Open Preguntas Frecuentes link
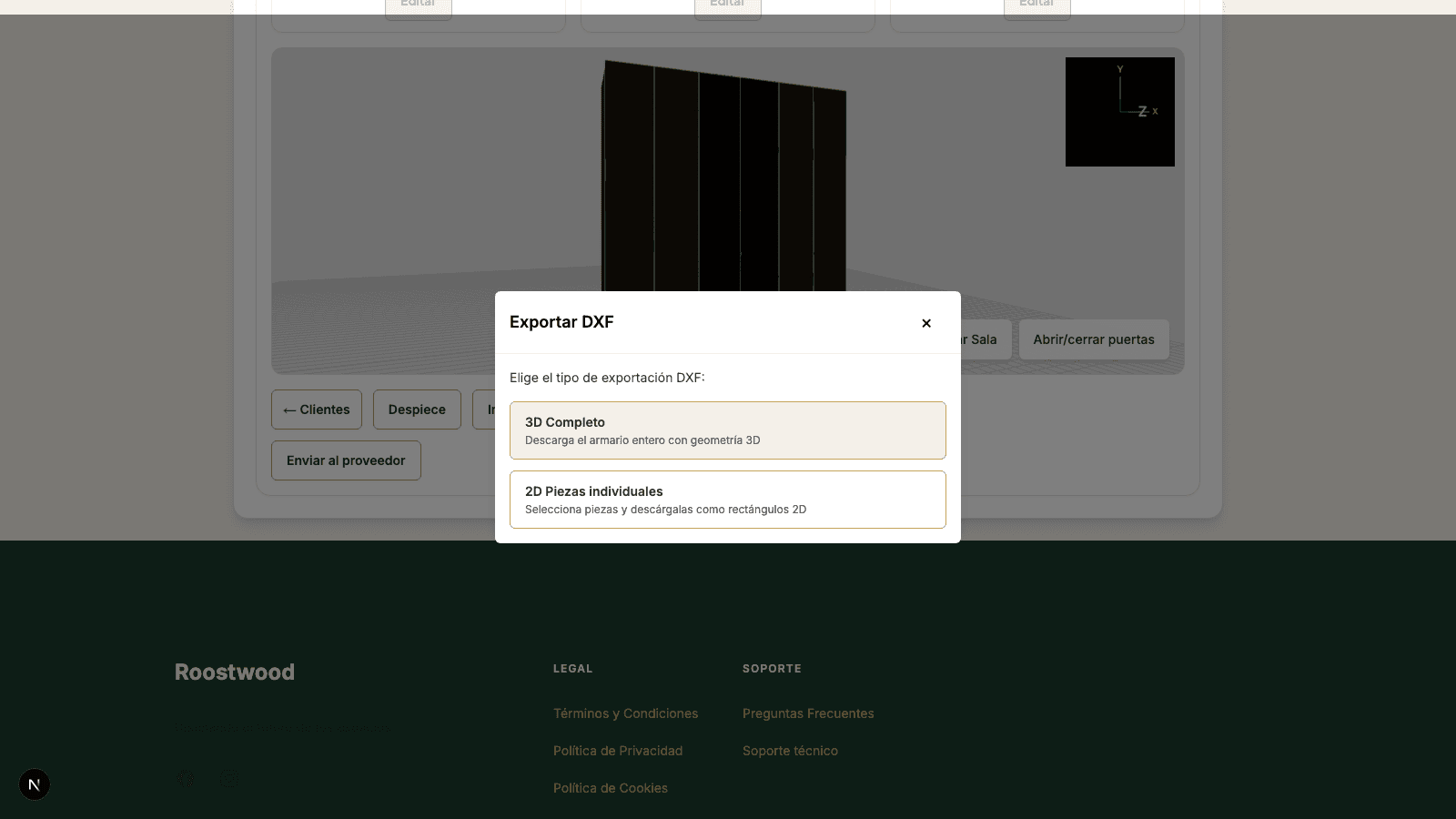Viewport: 1456px width, 819px height. click(808, 713)
